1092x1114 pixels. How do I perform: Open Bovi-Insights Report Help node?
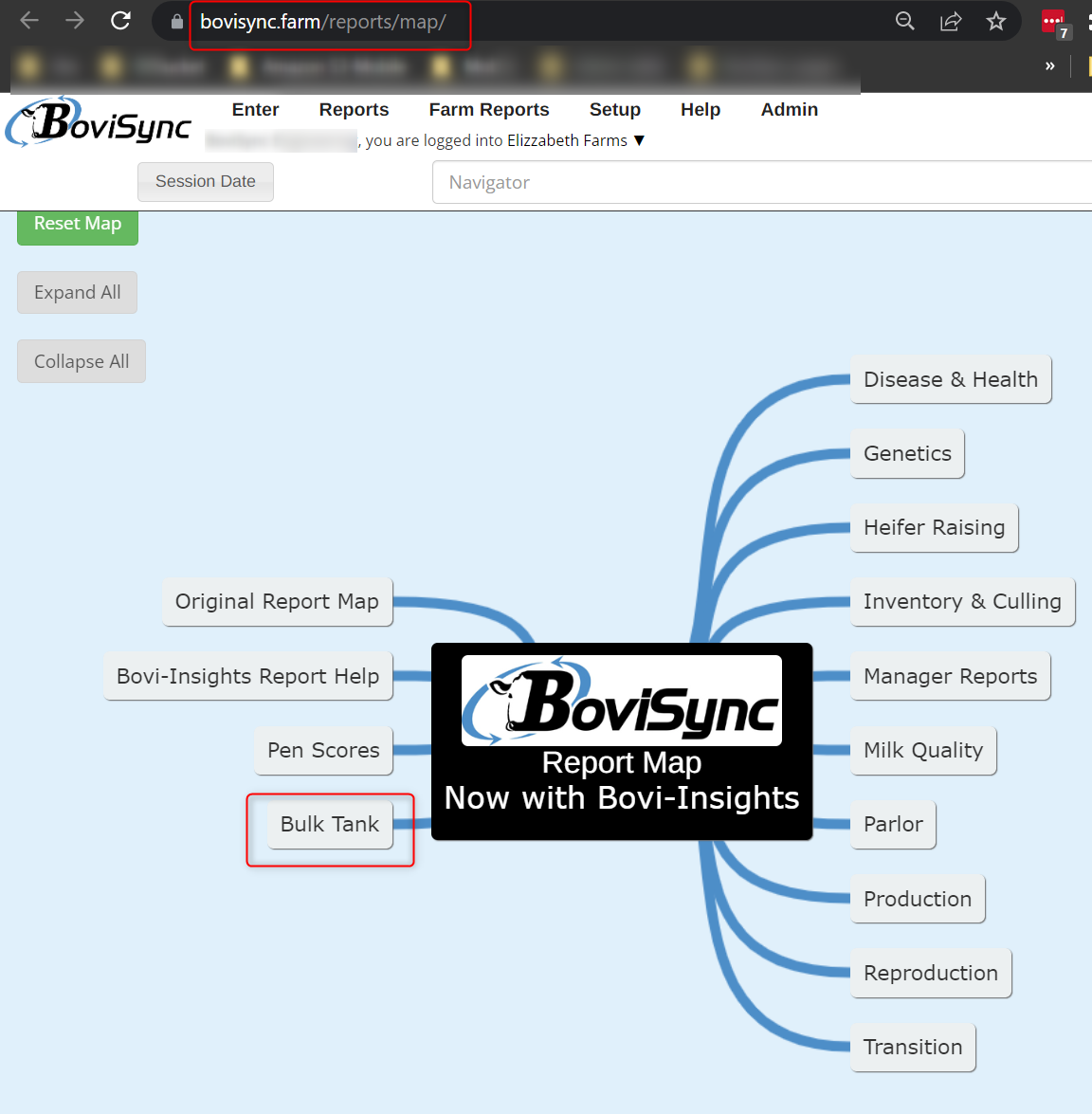pos(248,676)
